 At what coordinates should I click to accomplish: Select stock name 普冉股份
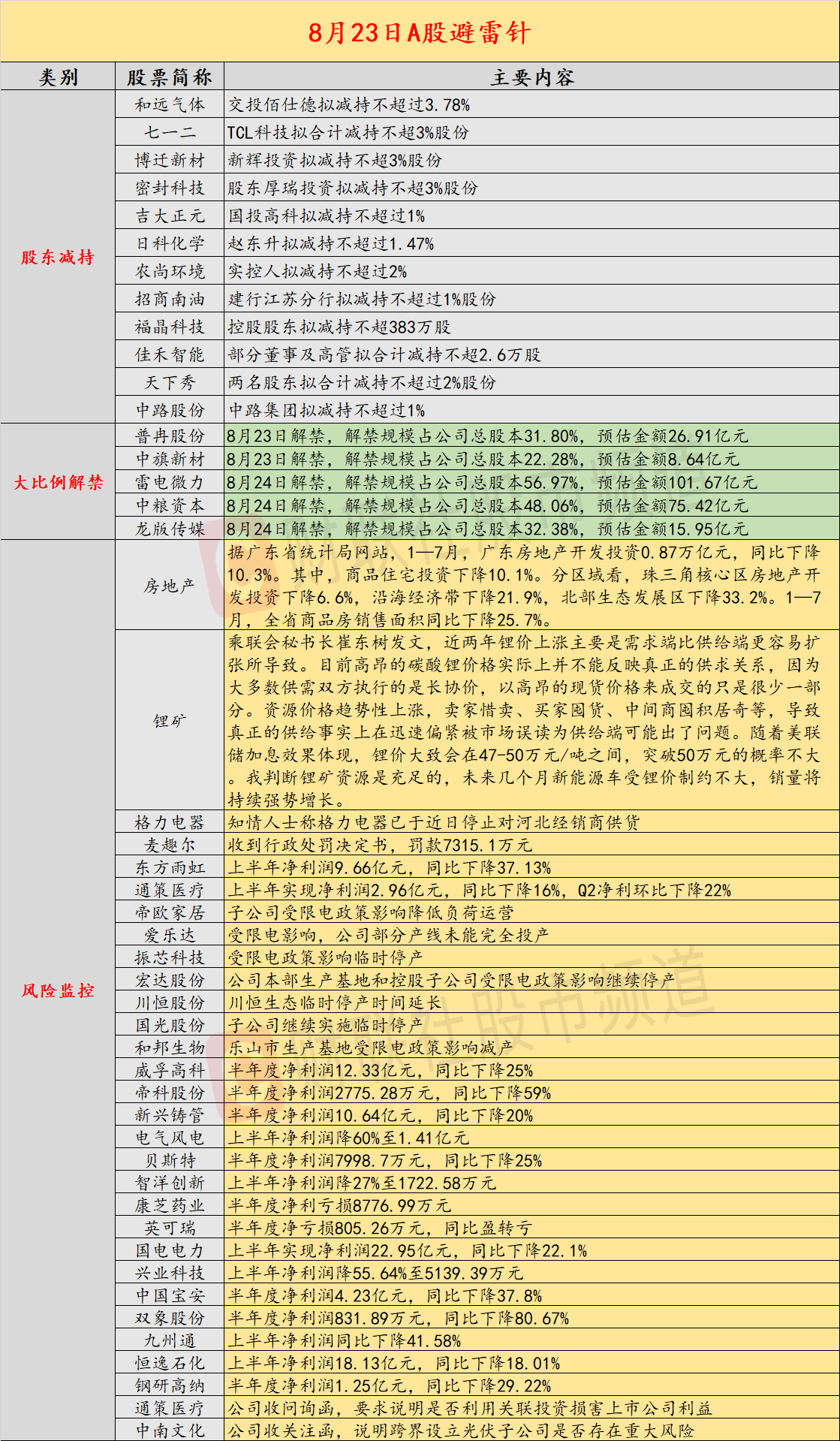[x=170, y=436]
